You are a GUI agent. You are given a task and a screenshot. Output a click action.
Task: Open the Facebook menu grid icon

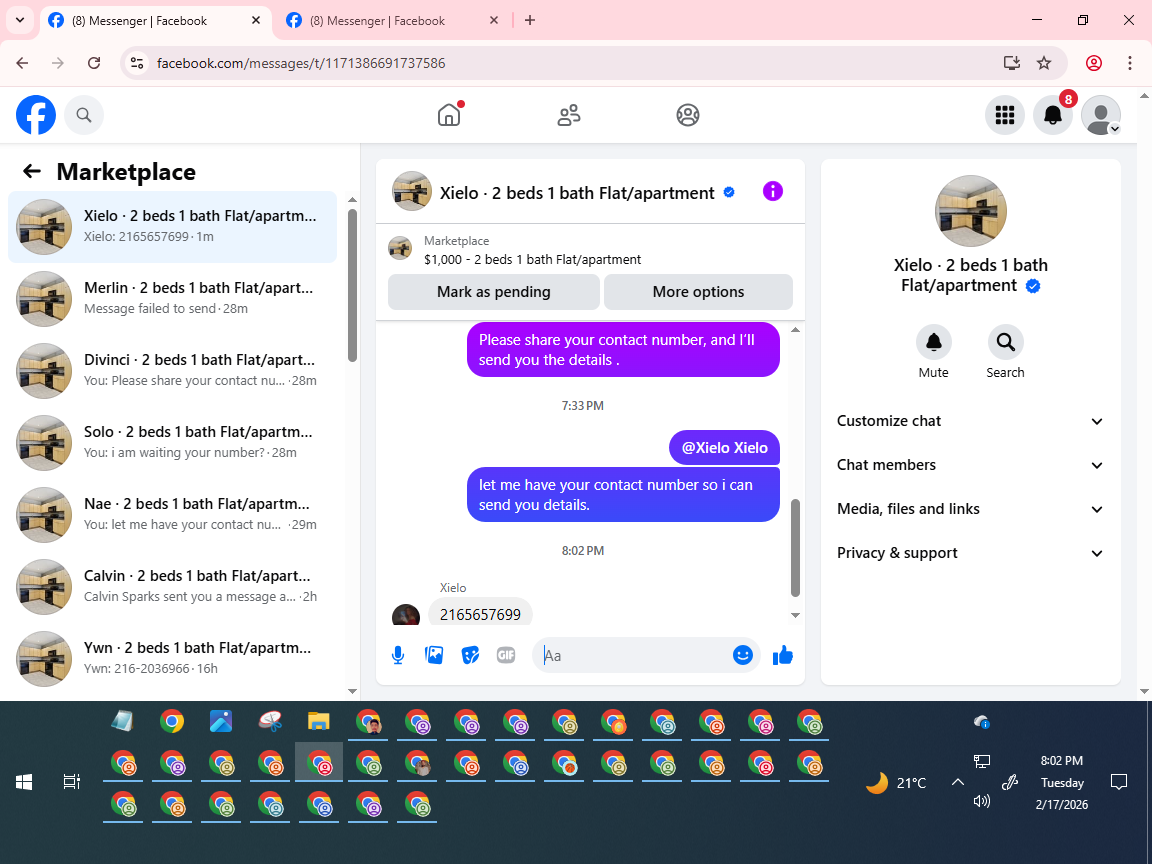1004,115
